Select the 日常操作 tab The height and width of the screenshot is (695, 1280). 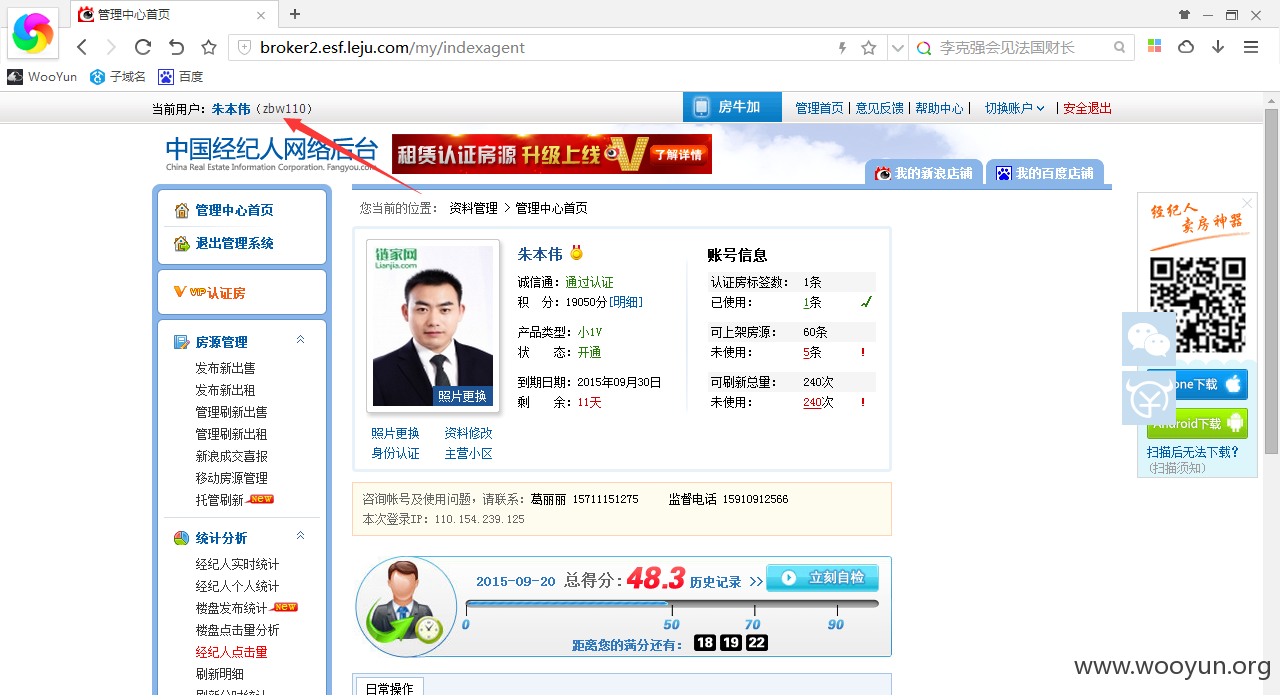click(x=390, y=688)
